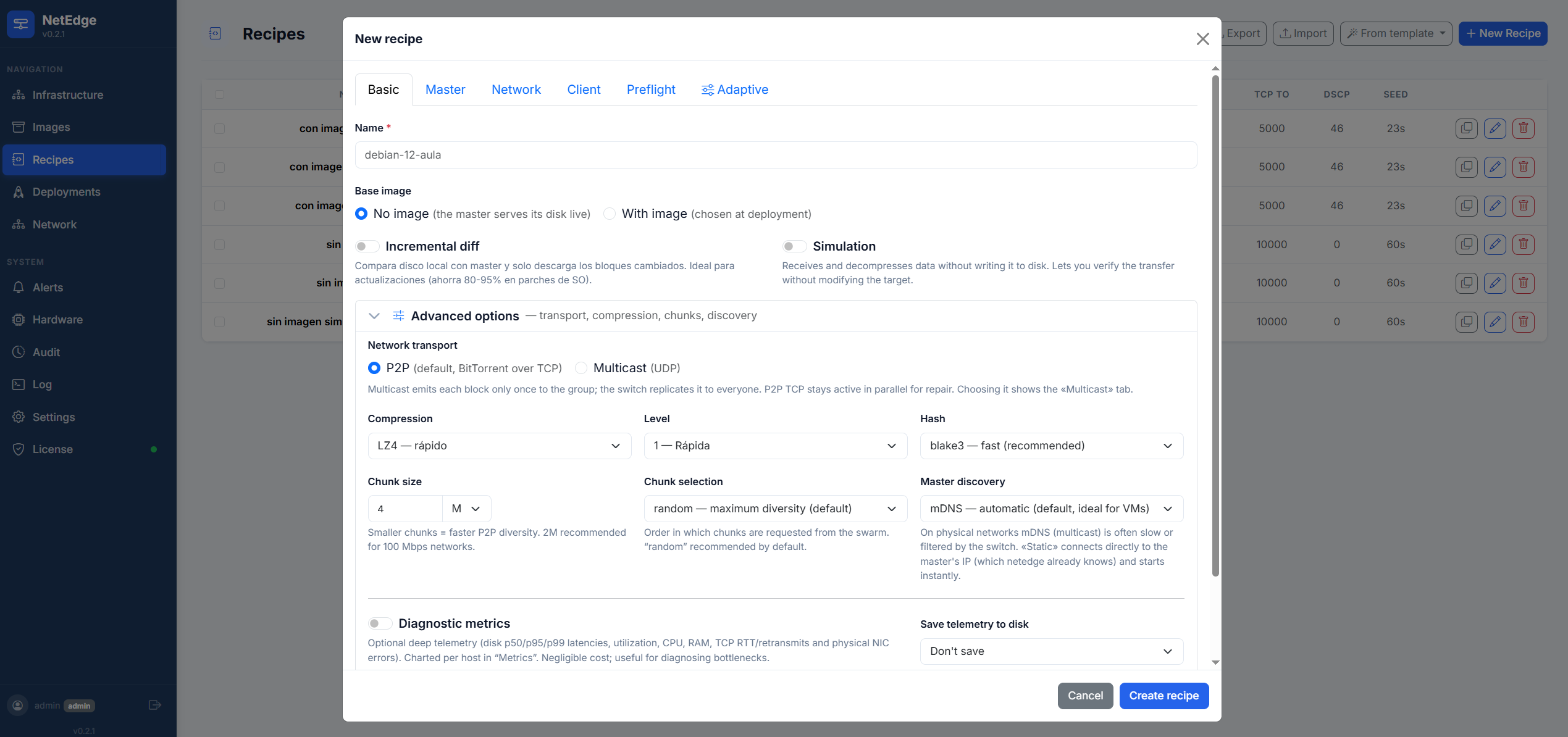Focus the recipe Name input field

pyautogui.click(x=776, y=155)
